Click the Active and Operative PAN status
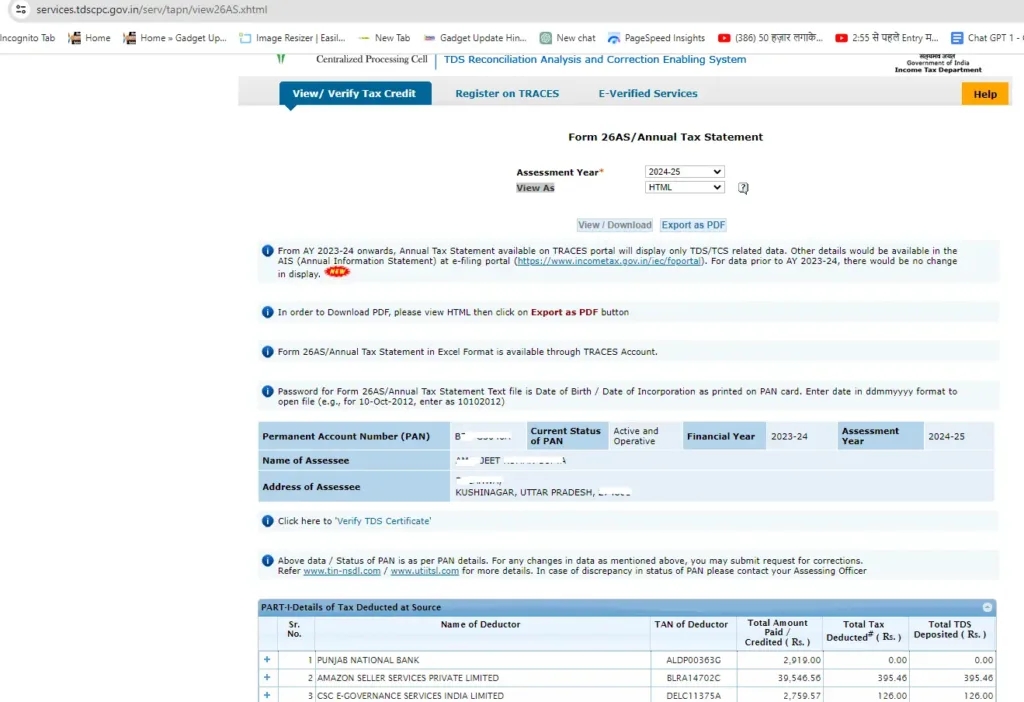 click(635, 436)
